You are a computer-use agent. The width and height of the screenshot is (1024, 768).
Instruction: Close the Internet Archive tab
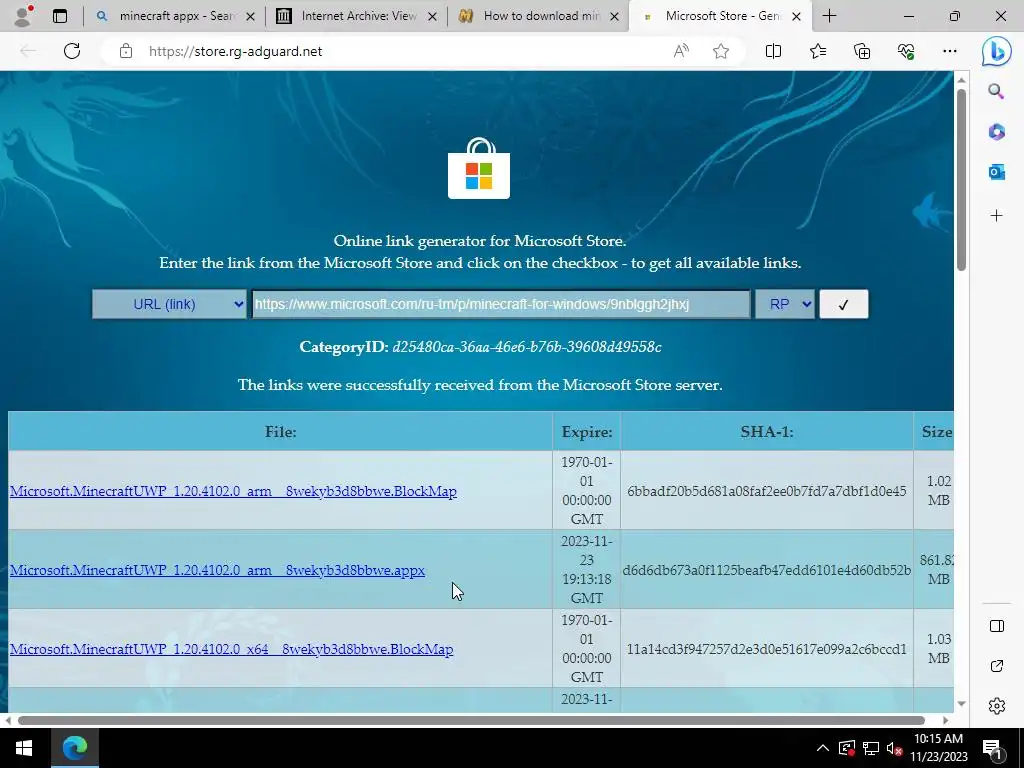[x=432, y=17]
